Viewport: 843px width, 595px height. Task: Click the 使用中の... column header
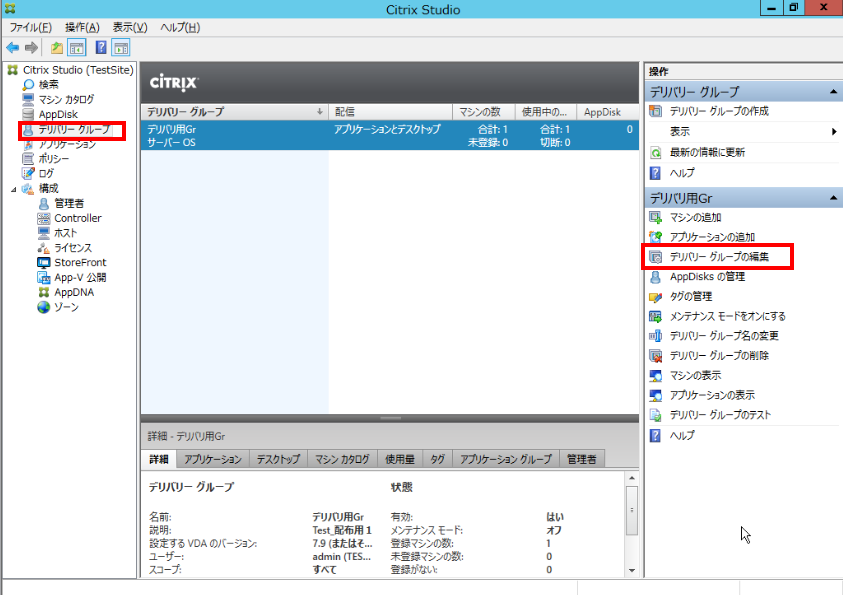546,112
